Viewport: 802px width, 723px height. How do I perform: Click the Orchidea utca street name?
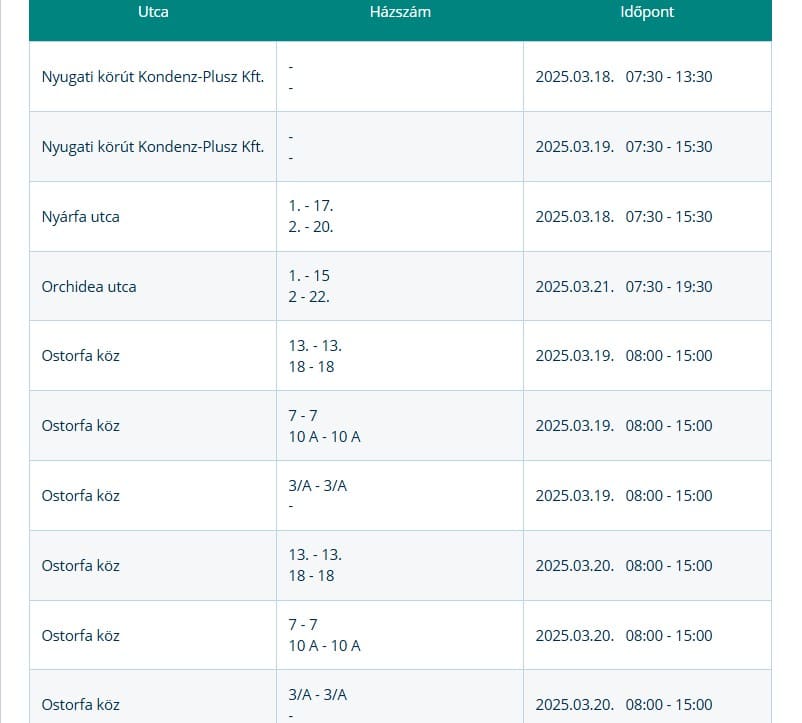click(89, 286)
